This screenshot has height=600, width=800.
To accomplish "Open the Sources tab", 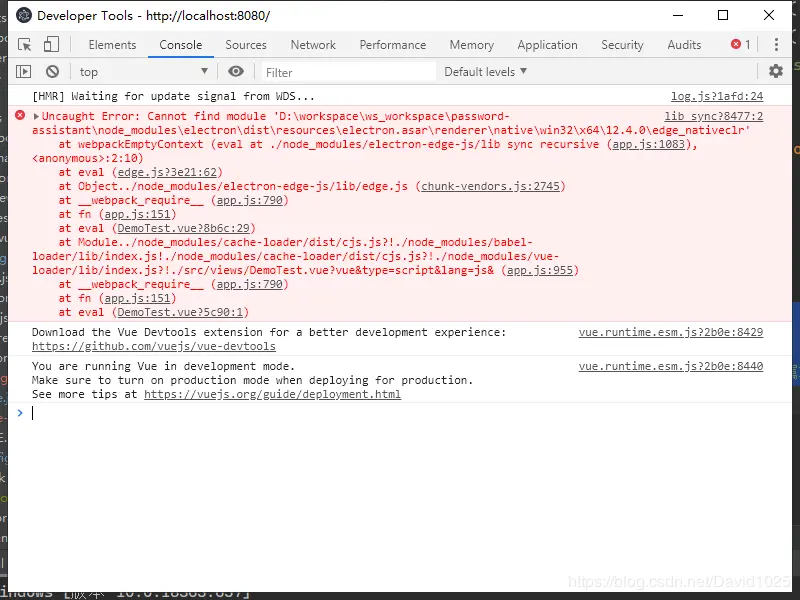I will 246,45.
